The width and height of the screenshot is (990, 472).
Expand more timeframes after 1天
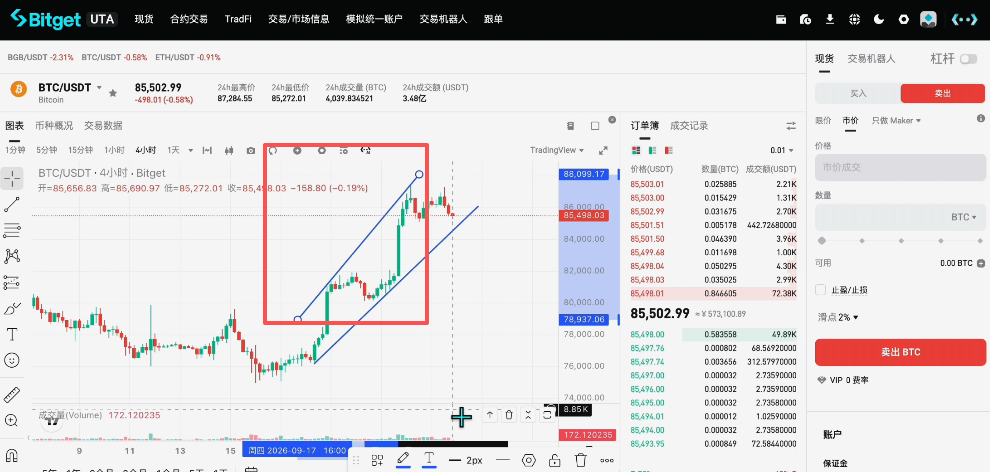click(189, 150)
